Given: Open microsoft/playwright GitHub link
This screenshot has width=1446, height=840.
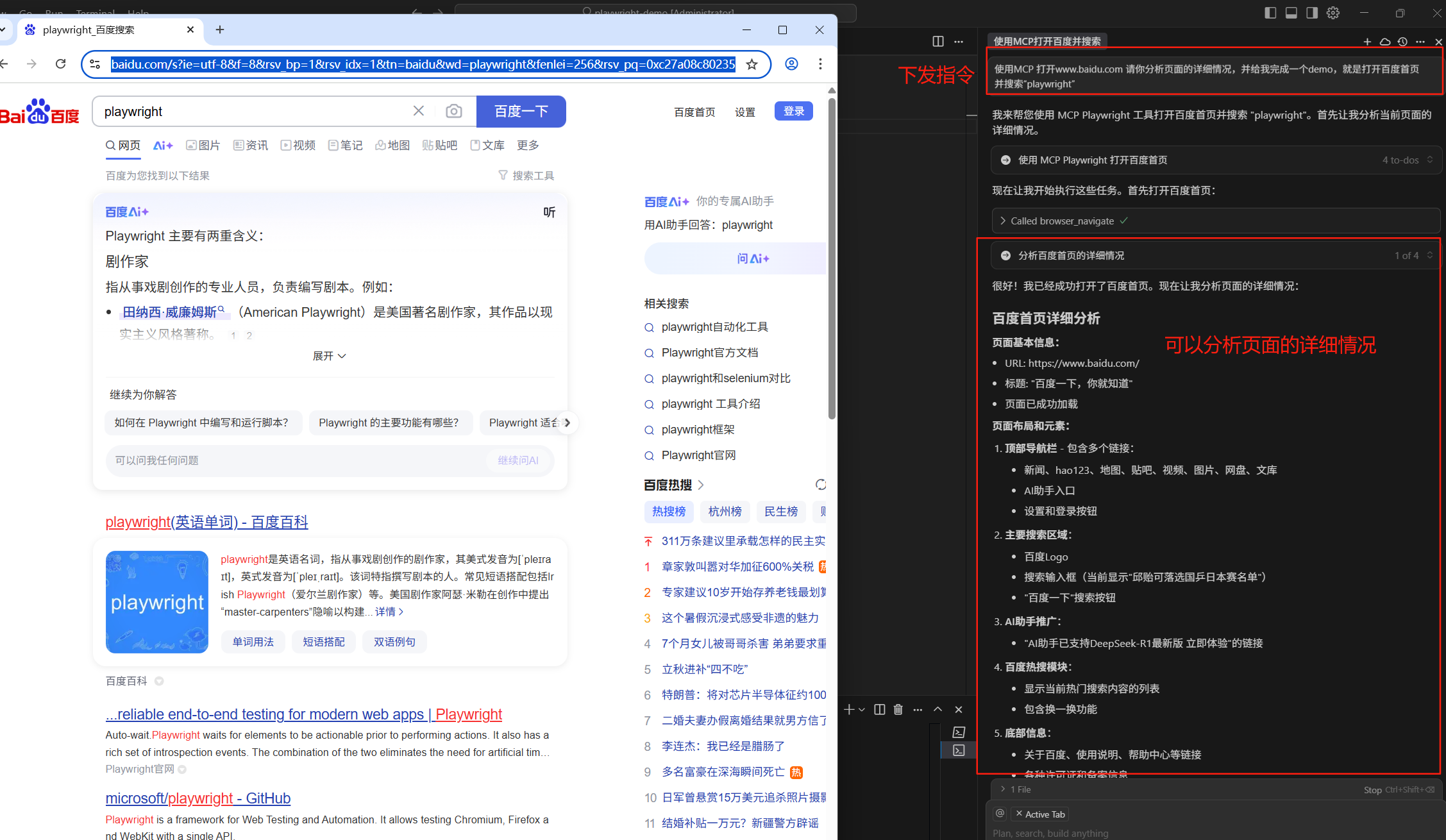Looking at the screenshot, I should coord(198,798).
